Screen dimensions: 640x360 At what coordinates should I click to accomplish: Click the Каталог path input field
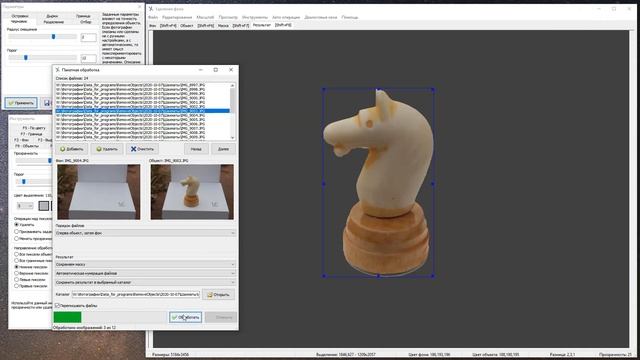pyautogui.click(x=136, y=294)
